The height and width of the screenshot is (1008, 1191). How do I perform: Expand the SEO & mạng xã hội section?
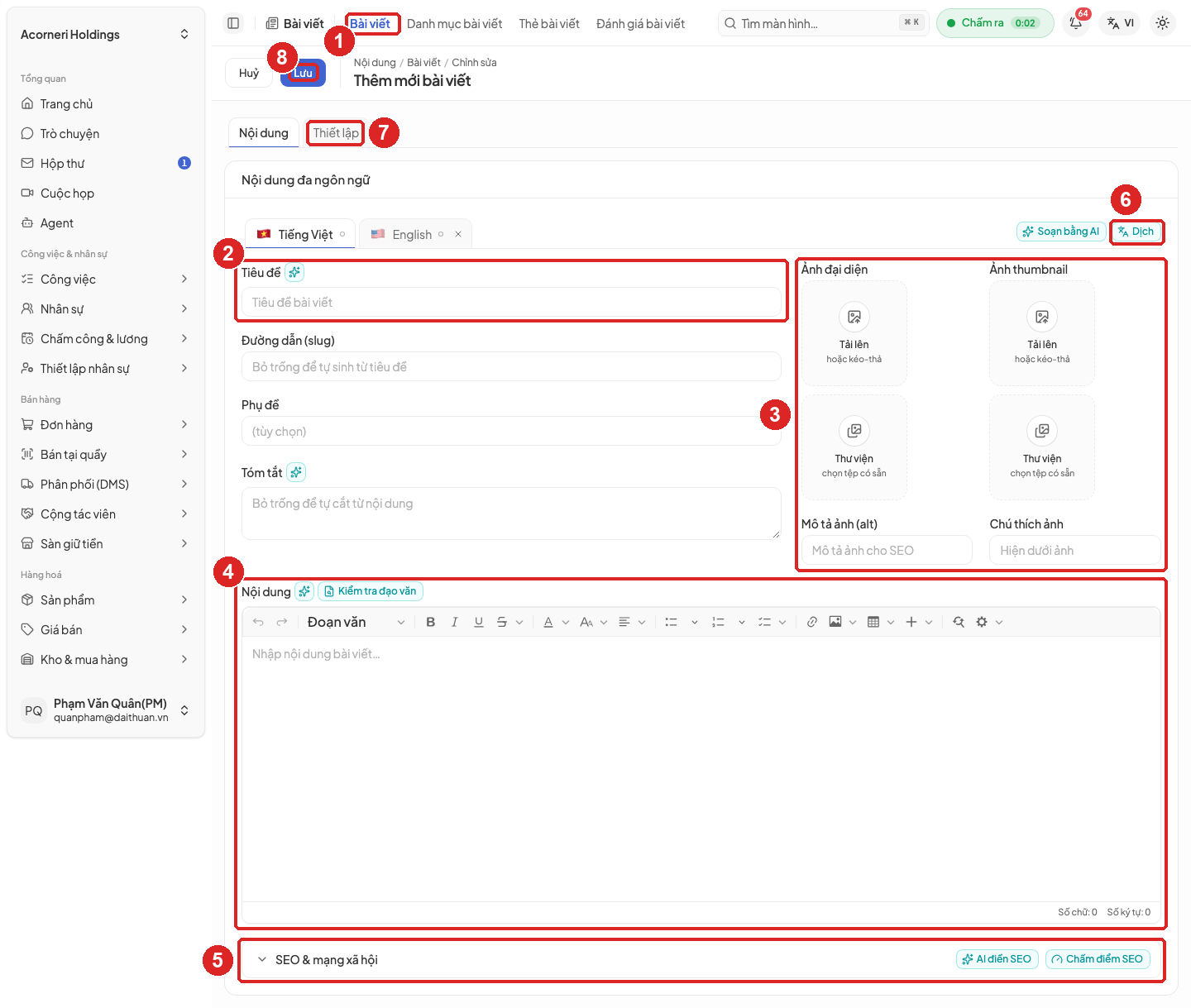[x=262, y=959]
